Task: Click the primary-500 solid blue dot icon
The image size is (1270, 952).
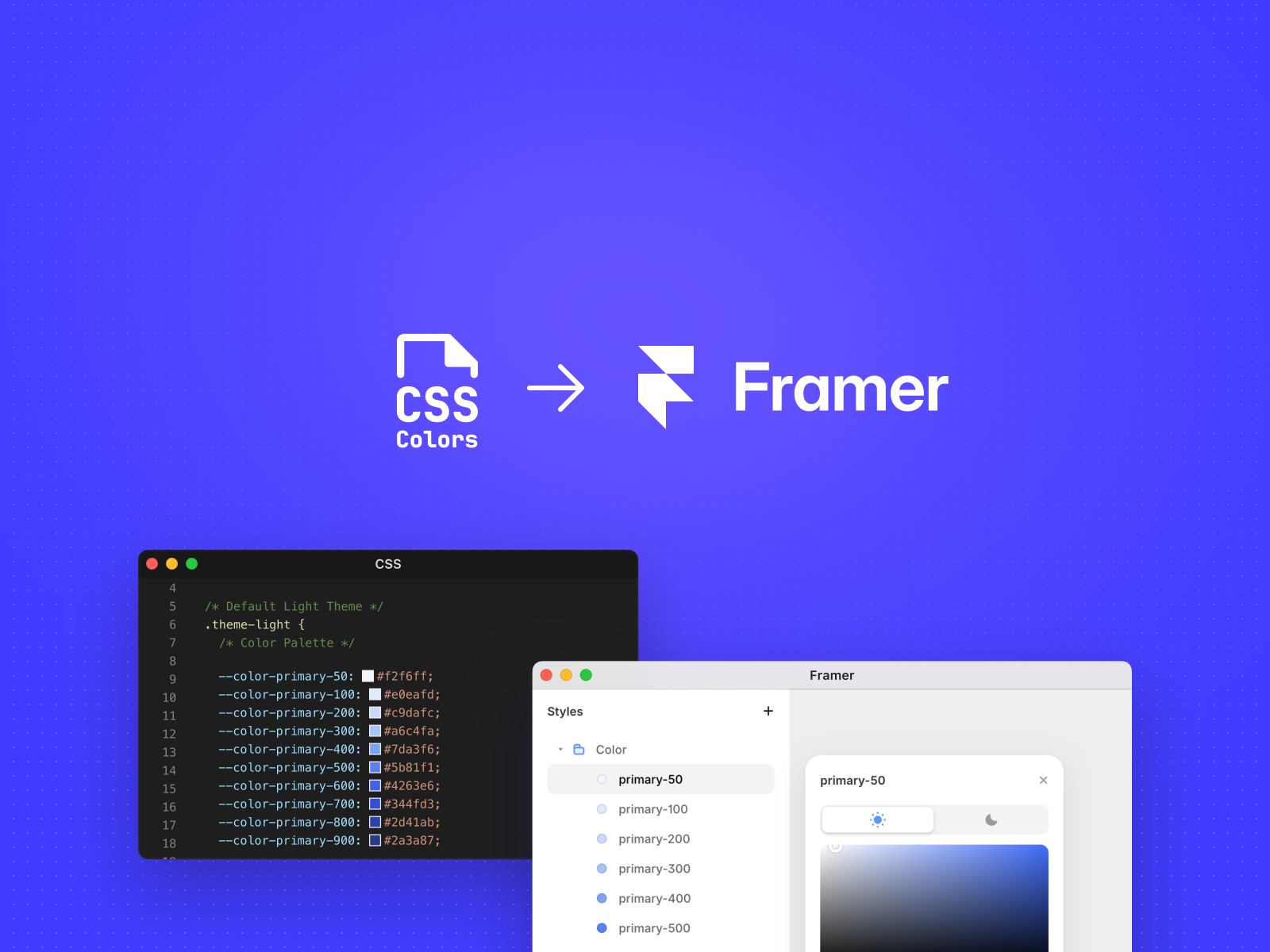Action: point(602,927)
